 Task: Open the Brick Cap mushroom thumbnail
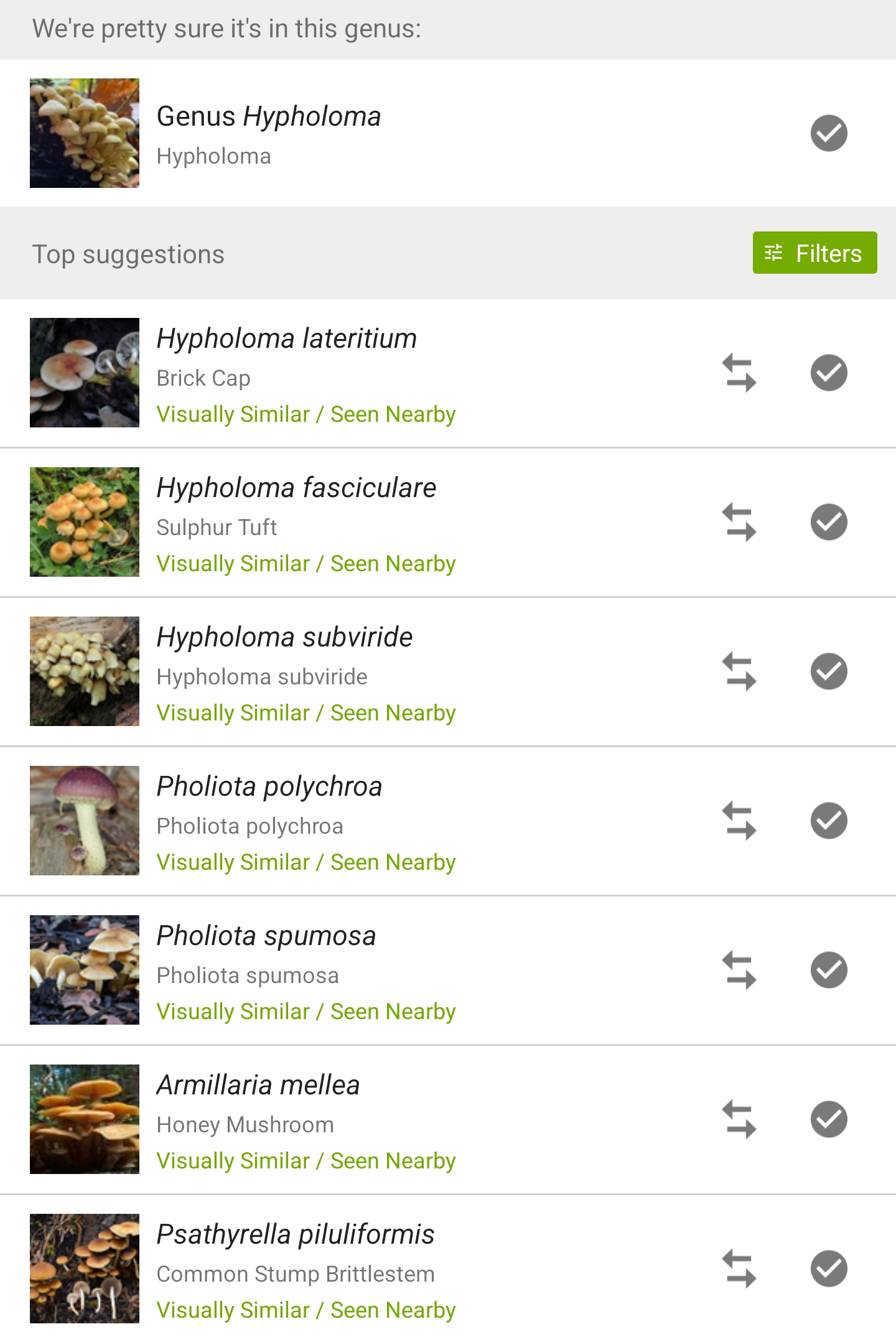click(85, 373)
